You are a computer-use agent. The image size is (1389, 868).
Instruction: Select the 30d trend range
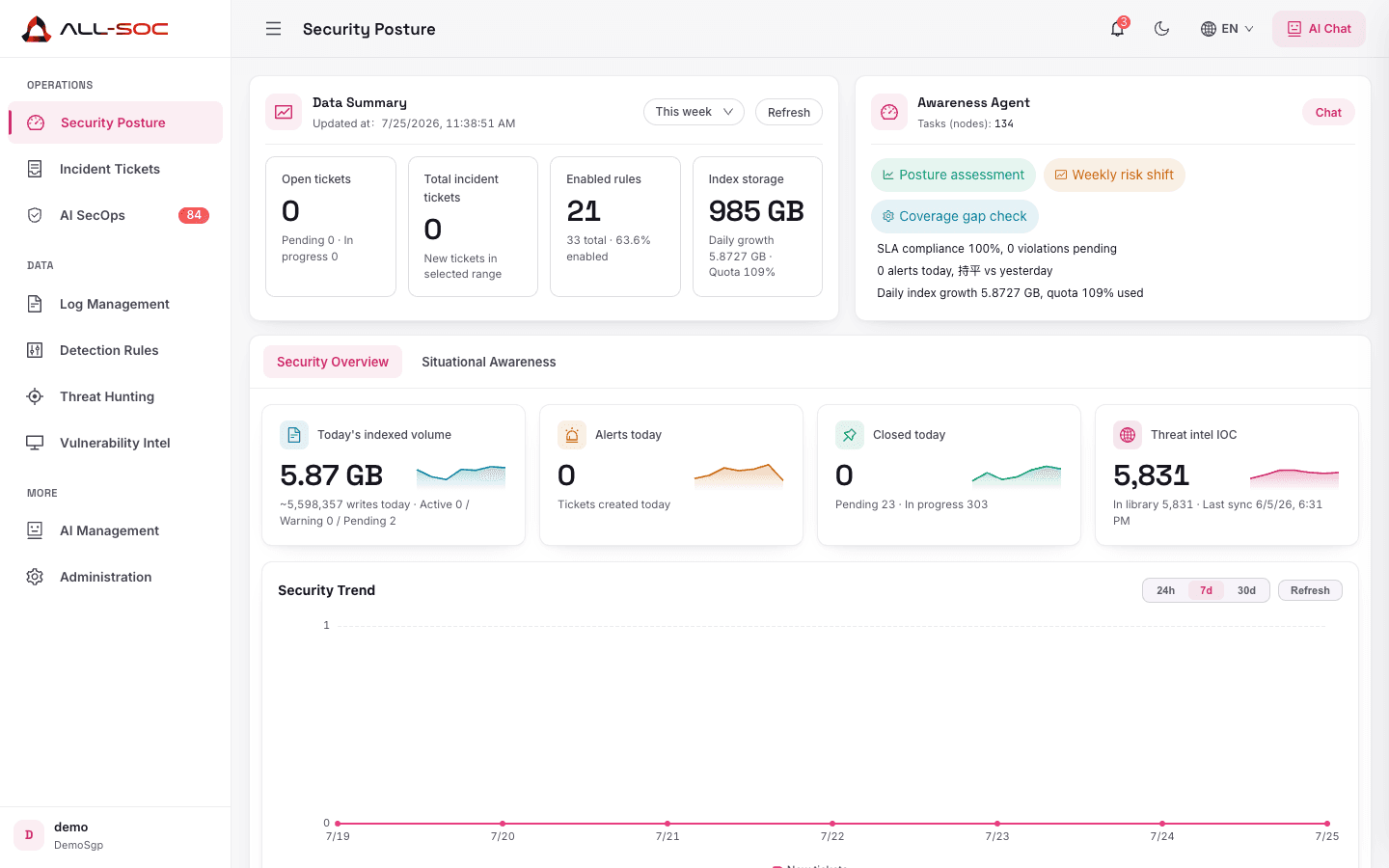[x=1246, y=590]
